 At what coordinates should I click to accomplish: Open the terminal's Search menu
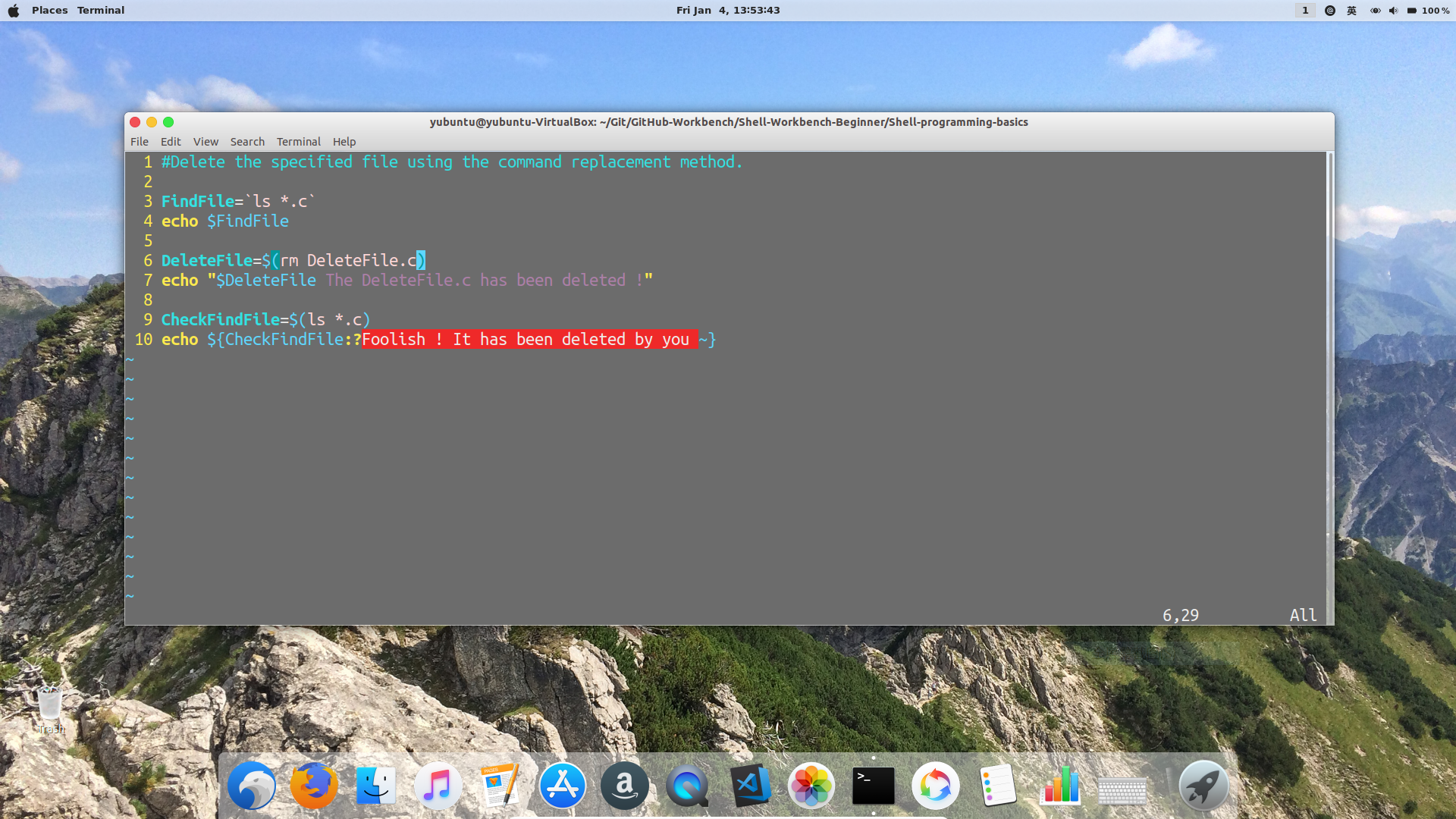[x=247, y=142]
